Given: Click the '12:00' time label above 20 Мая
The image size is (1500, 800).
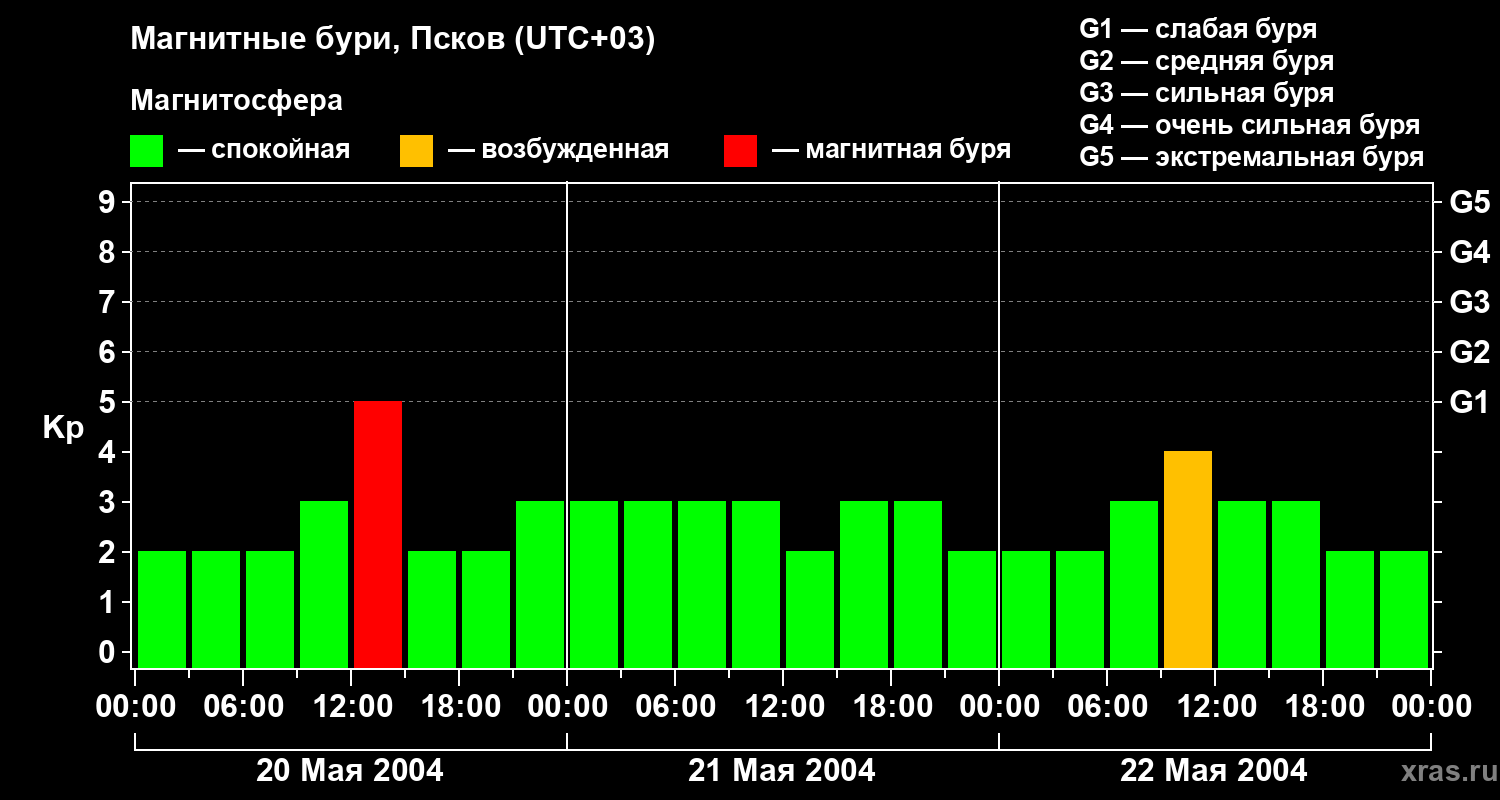Looking at the screenshot, I should [x=351, y=707].
